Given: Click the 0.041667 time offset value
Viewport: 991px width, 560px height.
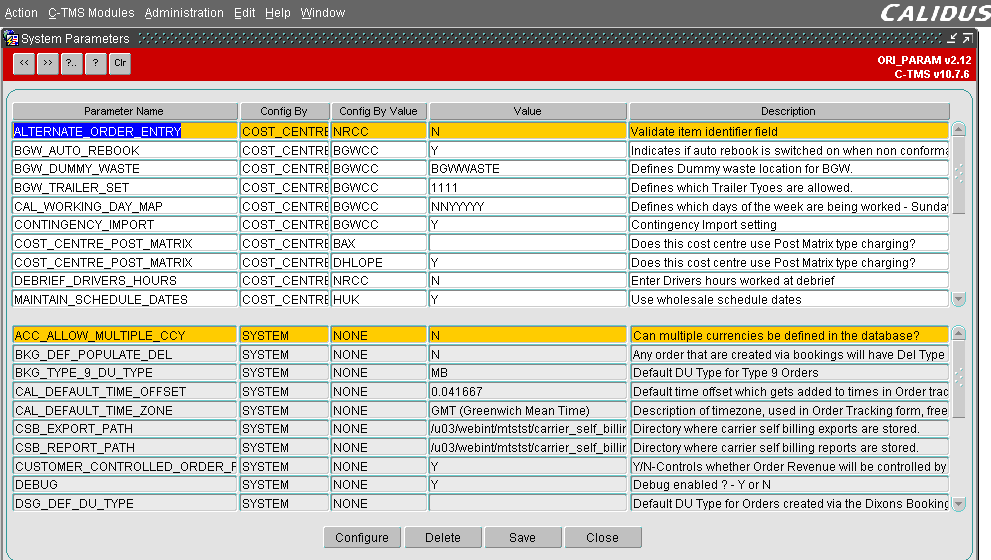Looking at the screenshot, I should 528,392.
